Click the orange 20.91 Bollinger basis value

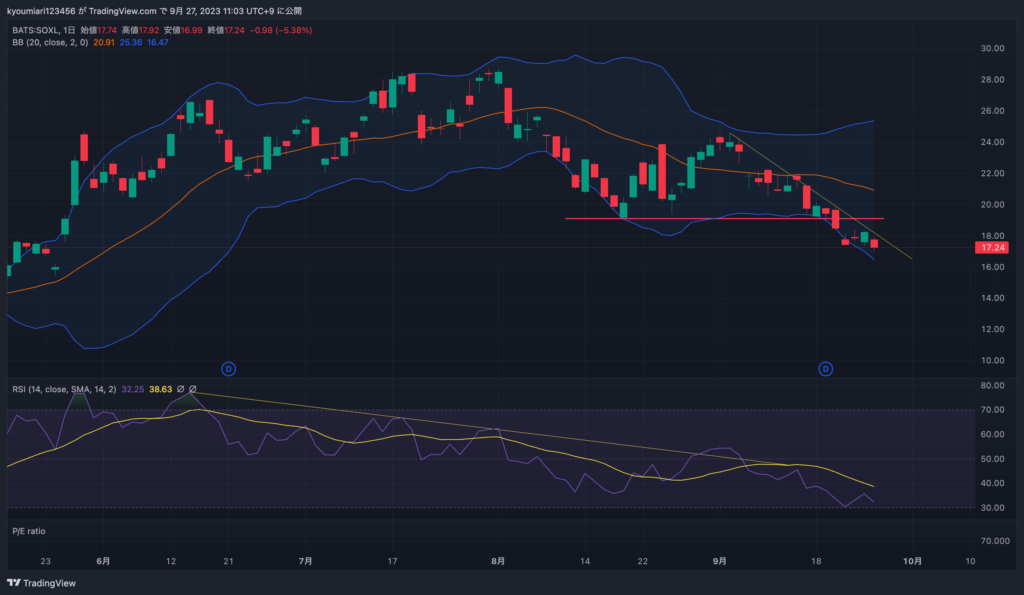pyautogui.click(x=104, y=42)
